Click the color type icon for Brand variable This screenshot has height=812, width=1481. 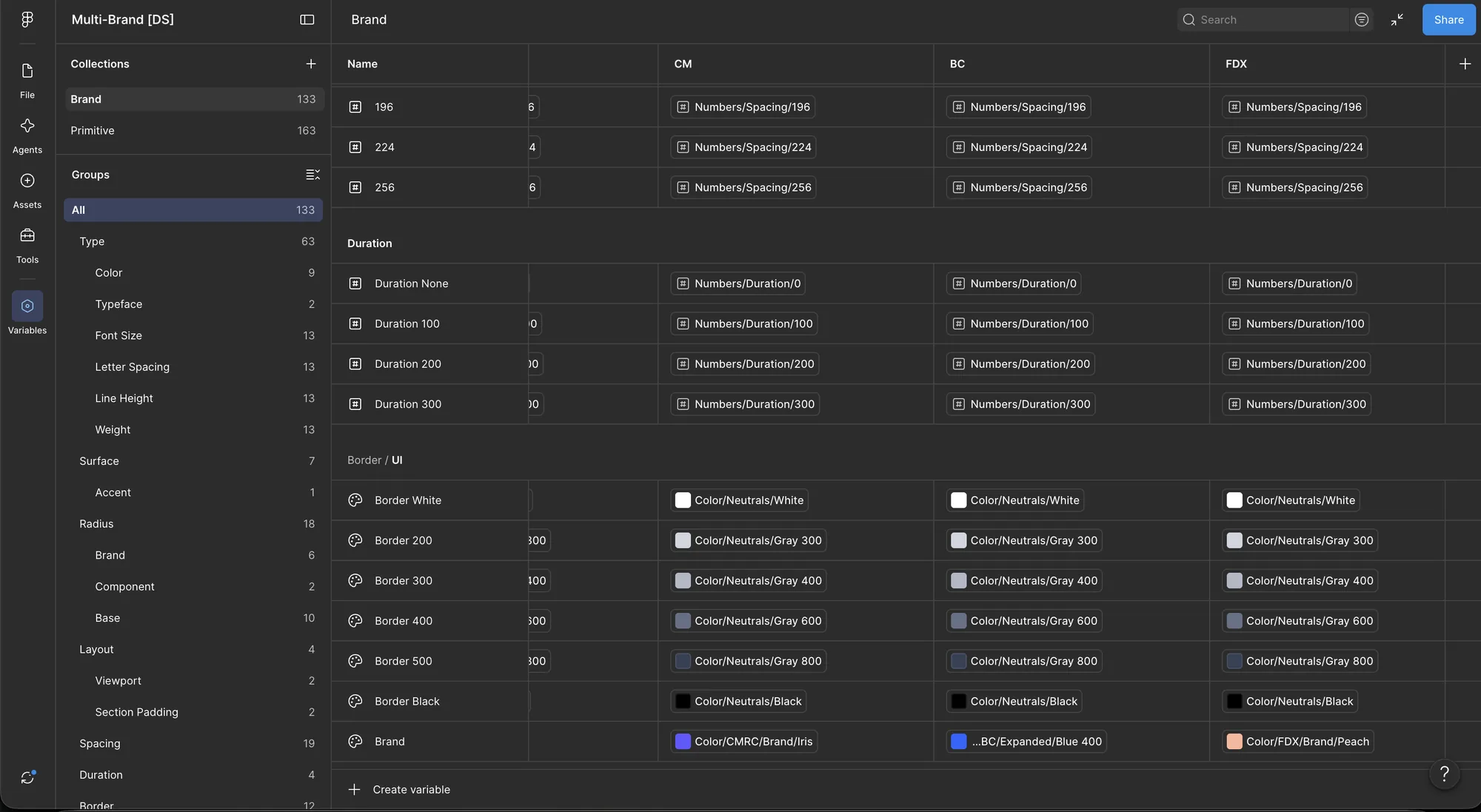[x=355, y=742]
